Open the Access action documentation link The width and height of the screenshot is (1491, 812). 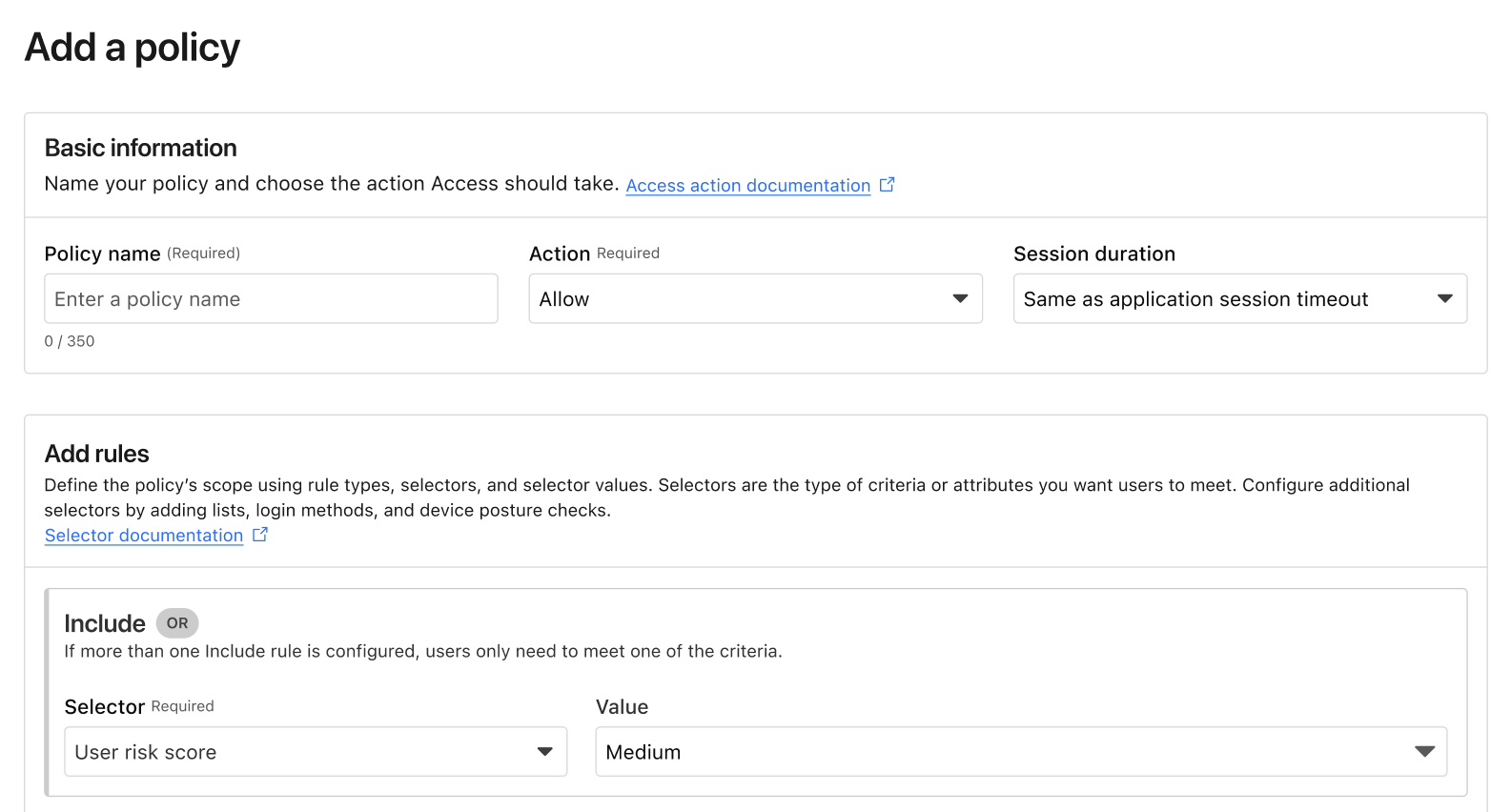[x=747, y=186]
